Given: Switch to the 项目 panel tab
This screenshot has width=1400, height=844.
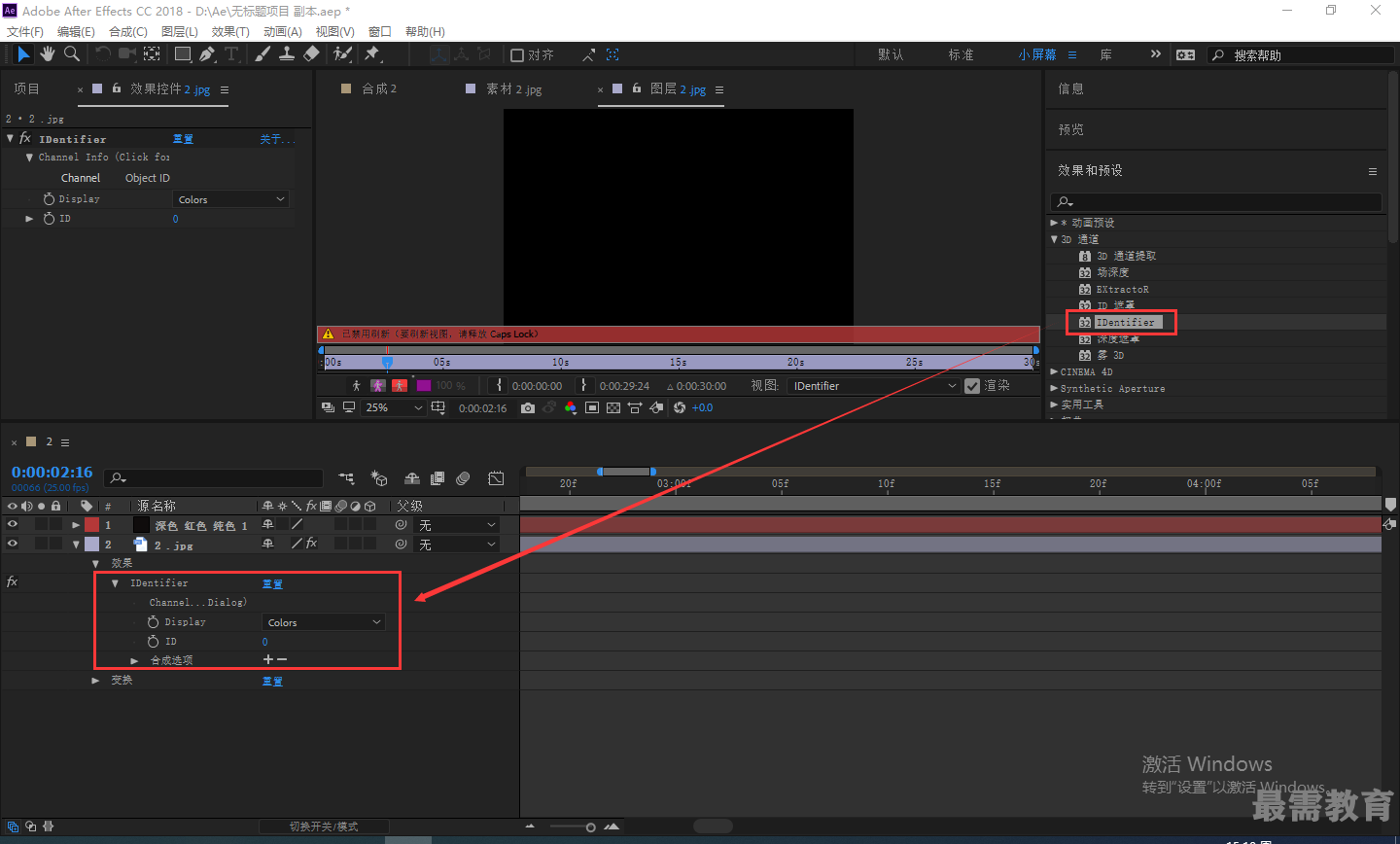Looking at the screenshot, I should point(26,88).
